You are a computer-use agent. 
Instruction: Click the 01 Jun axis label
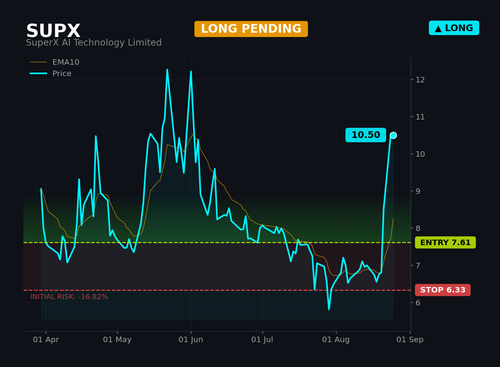point(191,340)
